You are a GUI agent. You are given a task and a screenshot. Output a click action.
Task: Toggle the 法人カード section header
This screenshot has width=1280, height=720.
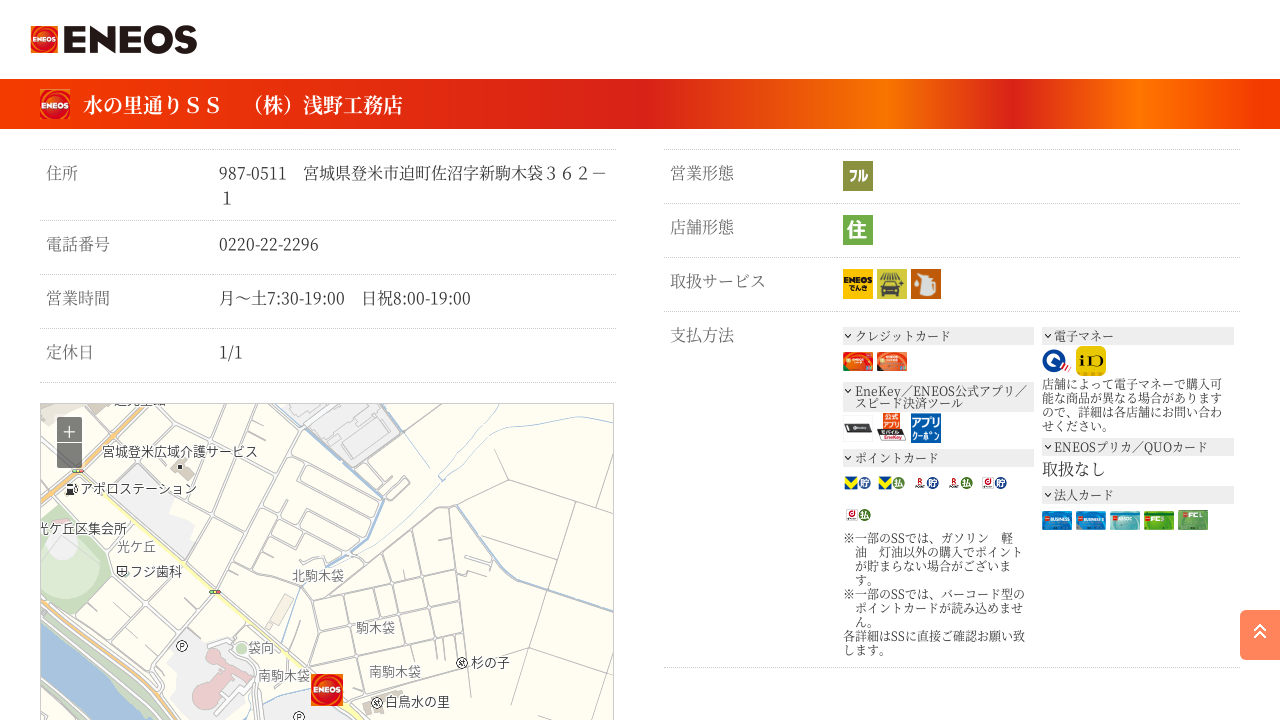pos(1137,495)
